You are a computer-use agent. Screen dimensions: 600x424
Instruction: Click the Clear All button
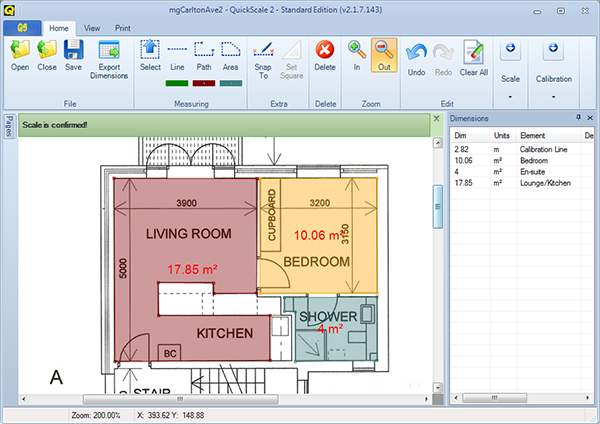pos(474,58)
